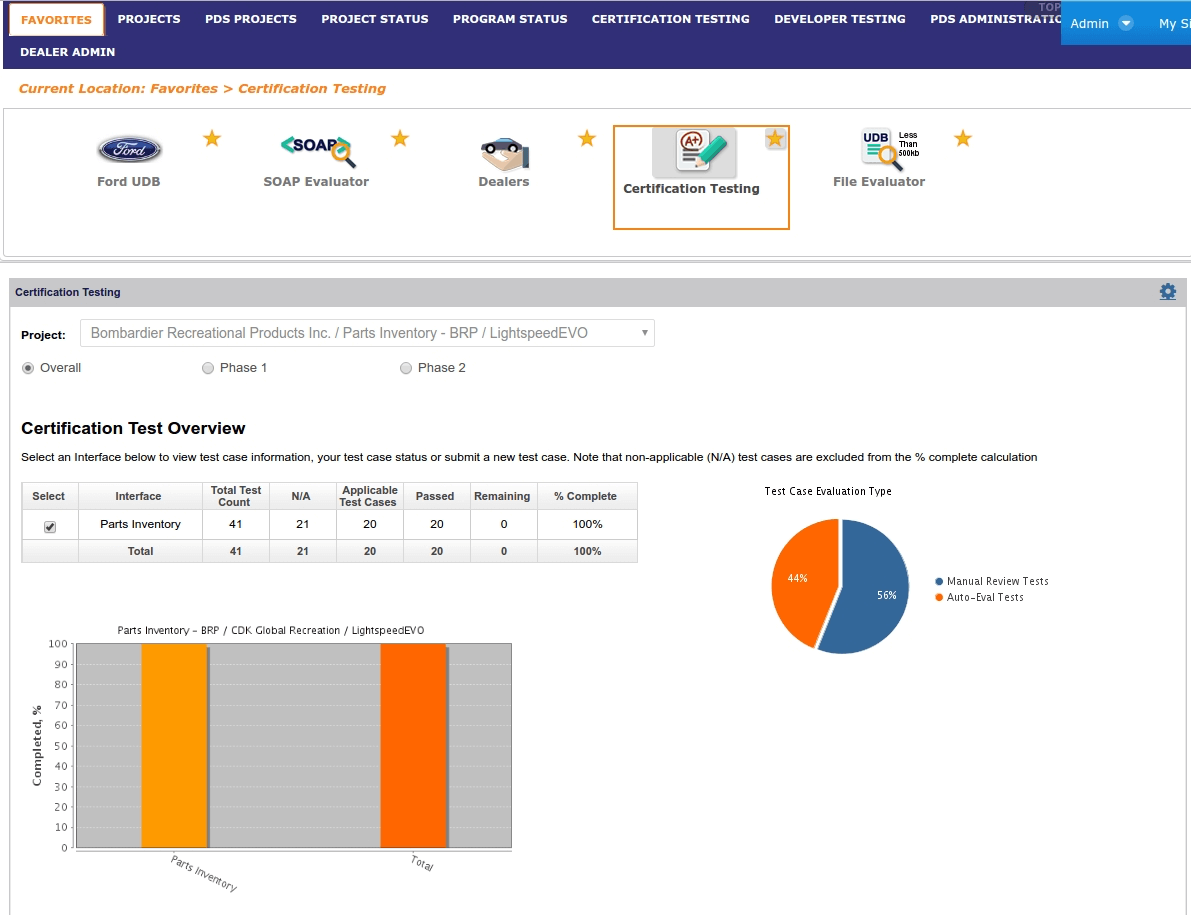Toggle favorite star for Ford UDB
The height and width of the screenshot is (915, 1191).
212,138
